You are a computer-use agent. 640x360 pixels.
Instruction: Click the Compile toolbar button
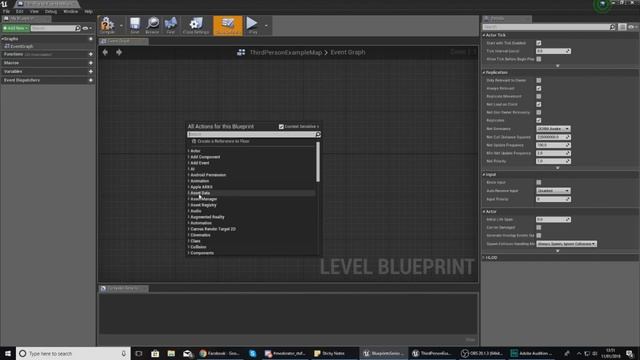pyautogui.click(x=108, y=25)
